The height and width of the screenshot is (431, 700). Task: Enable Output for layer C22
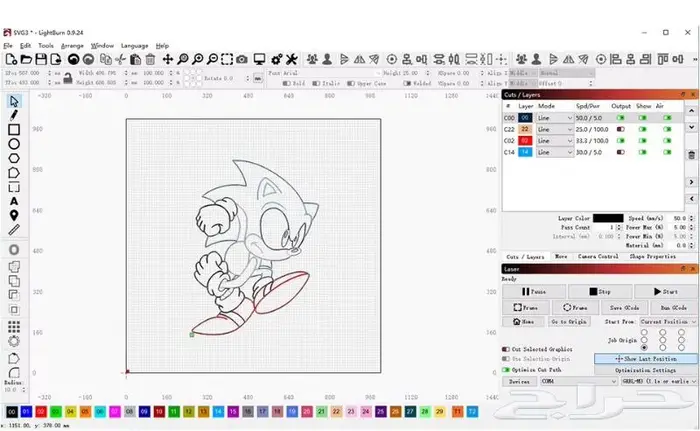(621, 129)
